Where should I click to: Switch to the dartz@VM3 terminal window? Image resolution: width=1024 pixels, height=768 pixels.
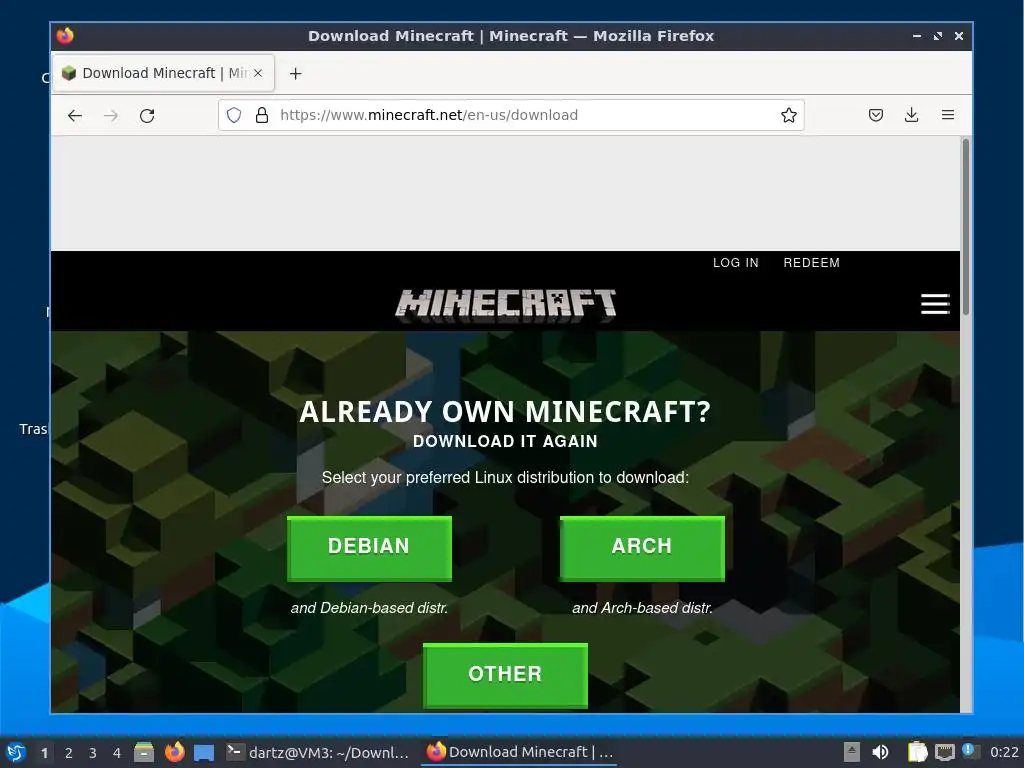(319, 752)
